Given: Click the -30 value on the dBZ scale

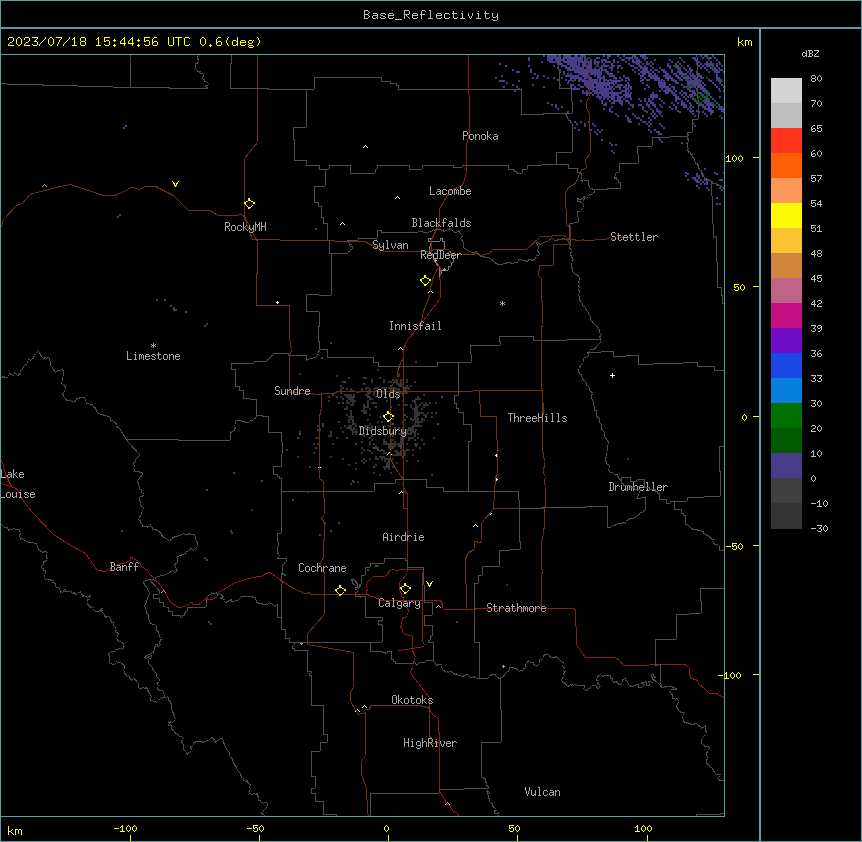Looking at the screenshot, I should coord(819,528).
